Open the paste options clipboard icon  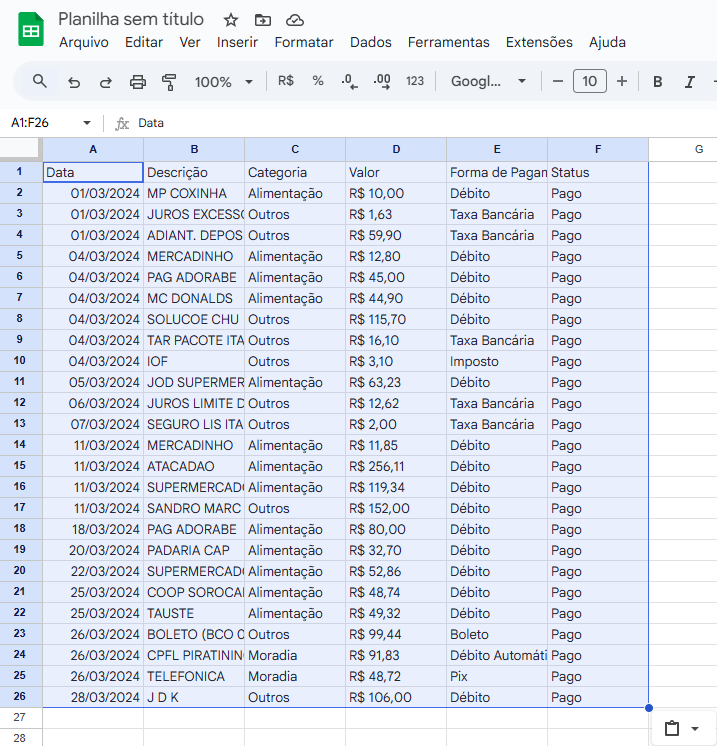click(672, 728)
